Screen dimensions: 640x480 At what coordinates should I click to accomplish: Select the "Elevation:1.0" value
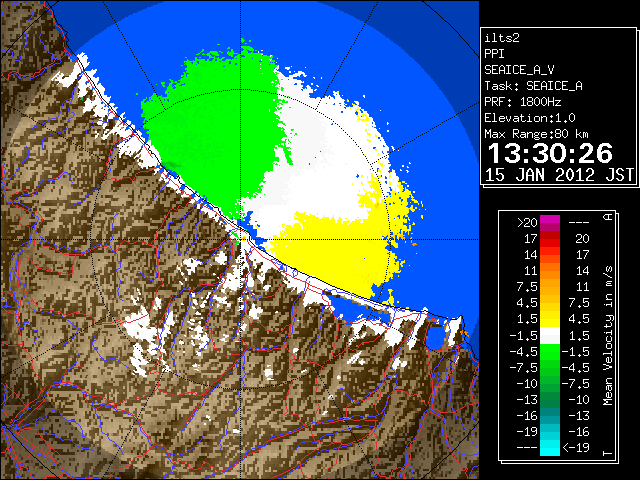click(530, 118)
